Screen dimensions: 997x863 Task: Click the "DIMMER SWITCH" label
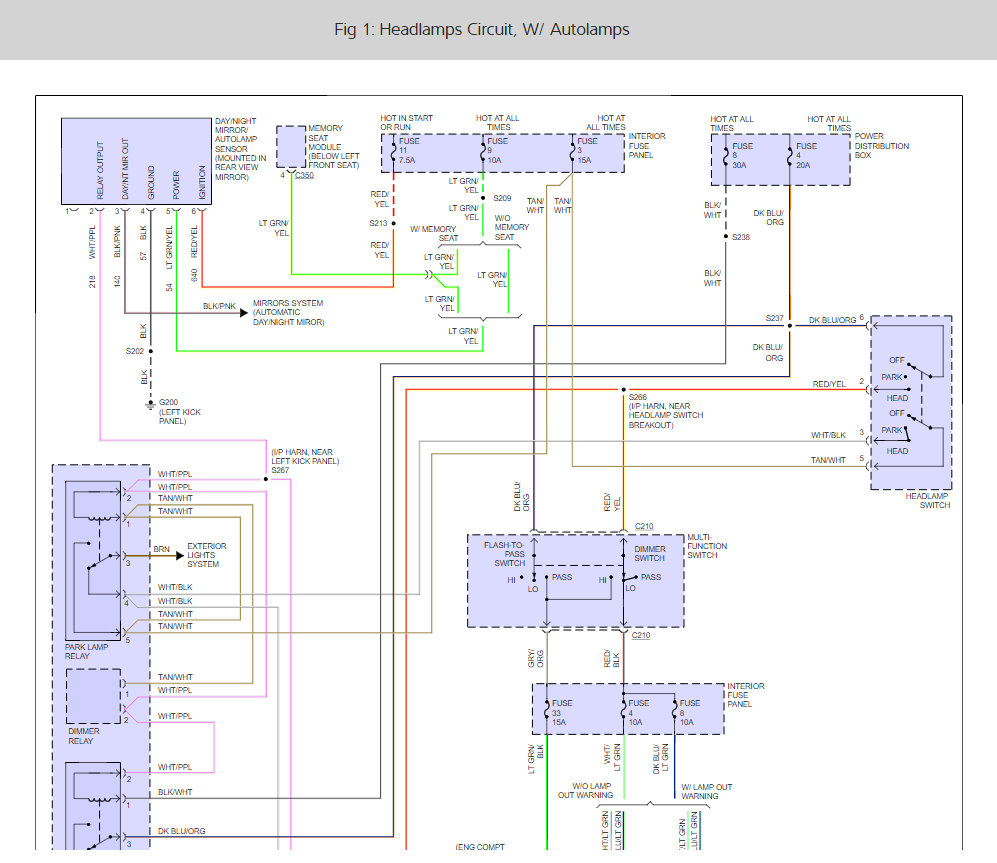(x=650, y=553)
